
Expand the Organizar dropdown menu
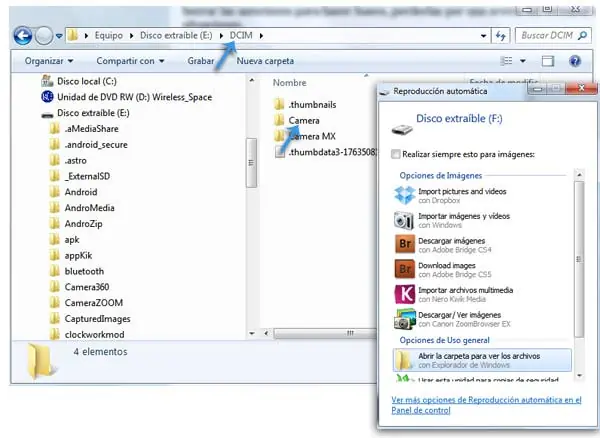49,61
